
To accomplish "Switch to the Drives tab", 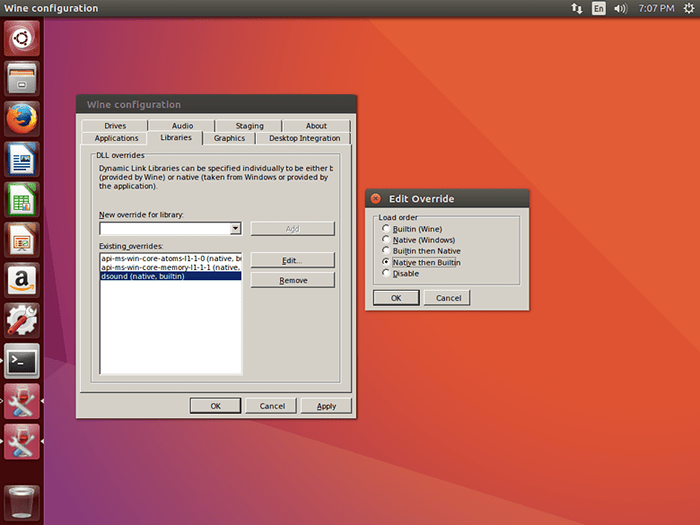I will tap(115, 126).
